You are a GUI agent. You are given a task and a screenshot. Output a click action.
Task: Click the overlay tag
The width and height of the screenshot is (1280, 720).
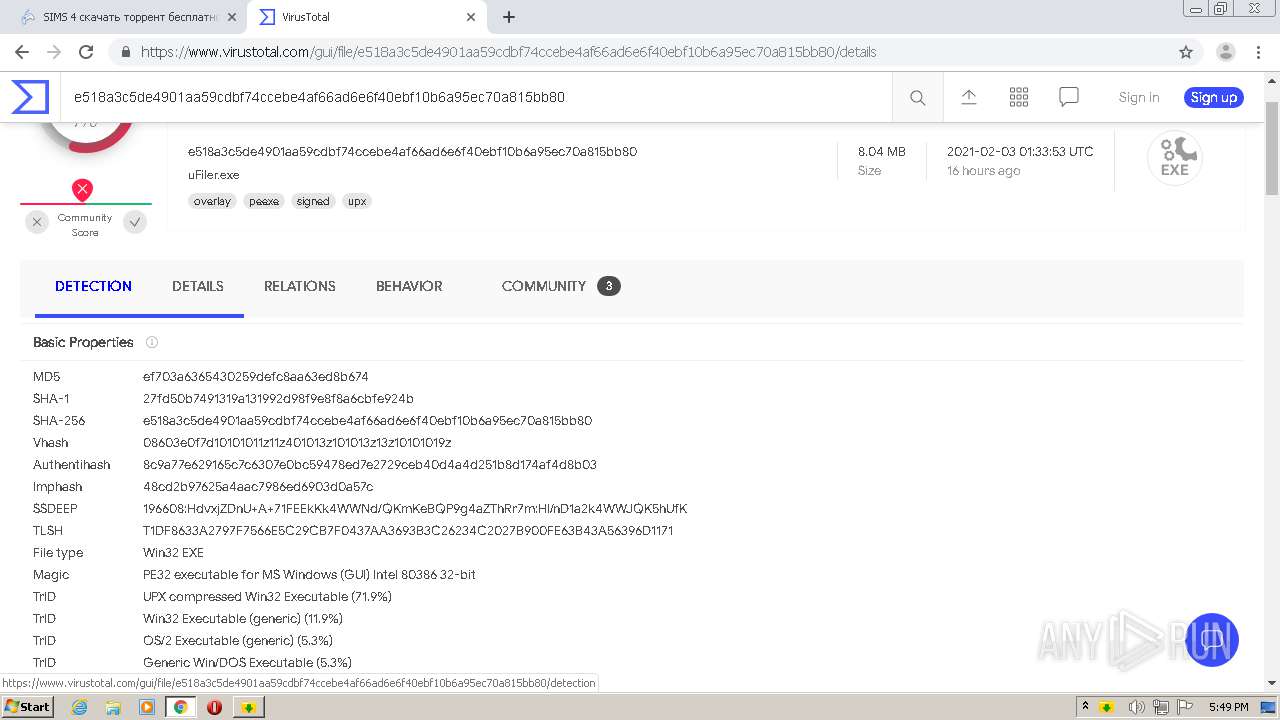point(212,201)
